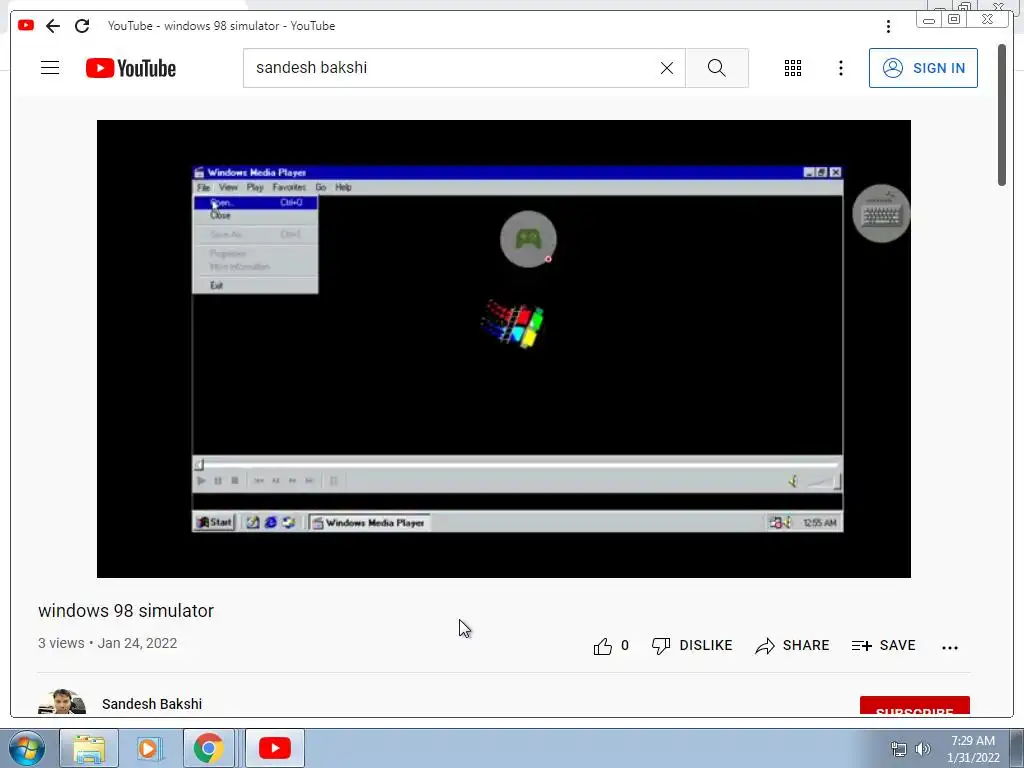Open the YouTube apps grid
Viewport: 1024px width, 768px height.
click(x=792, y=68)
